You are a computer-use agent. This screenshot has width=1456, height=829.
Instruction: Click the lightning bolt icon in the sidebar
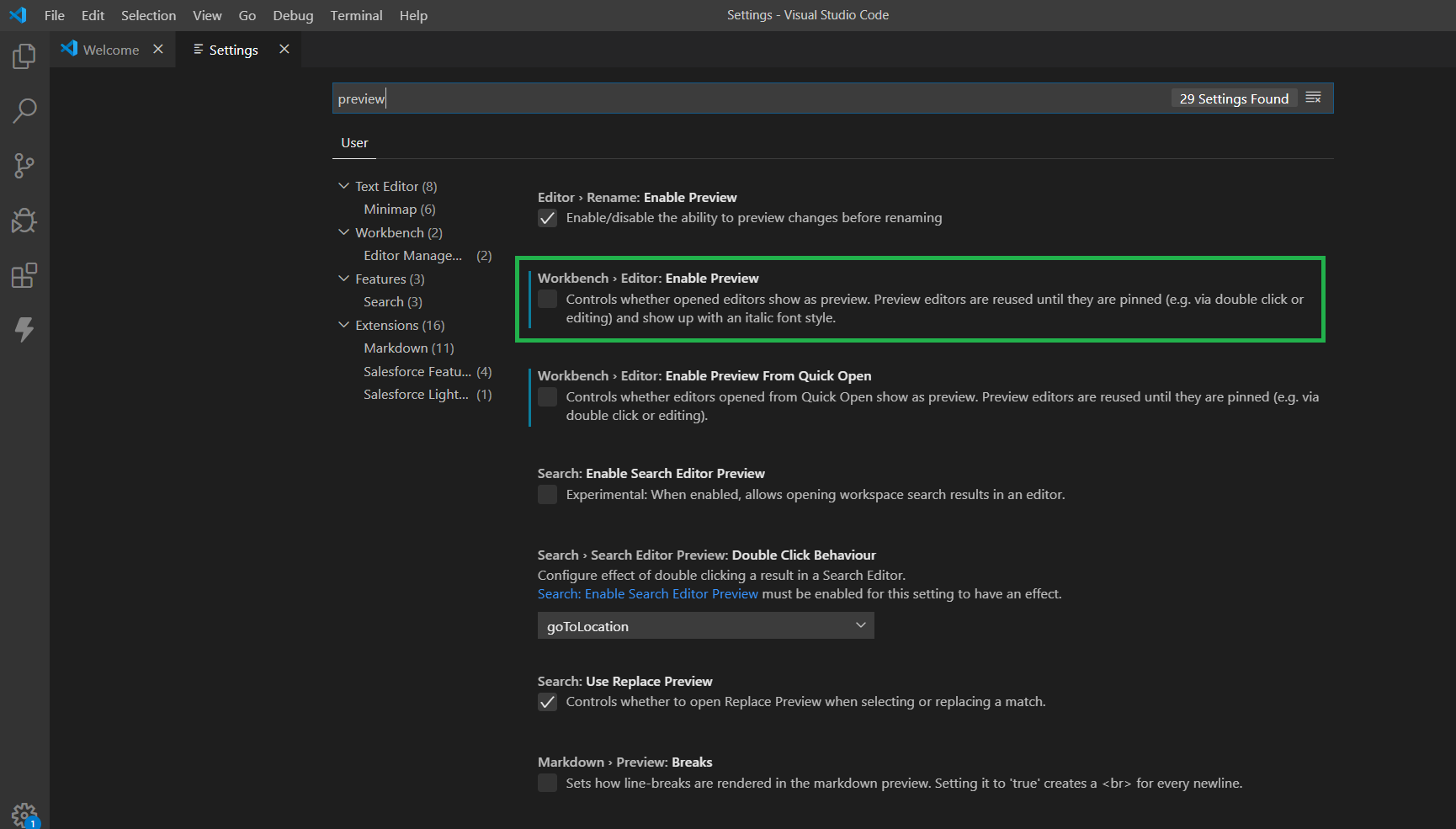point(24,329)
